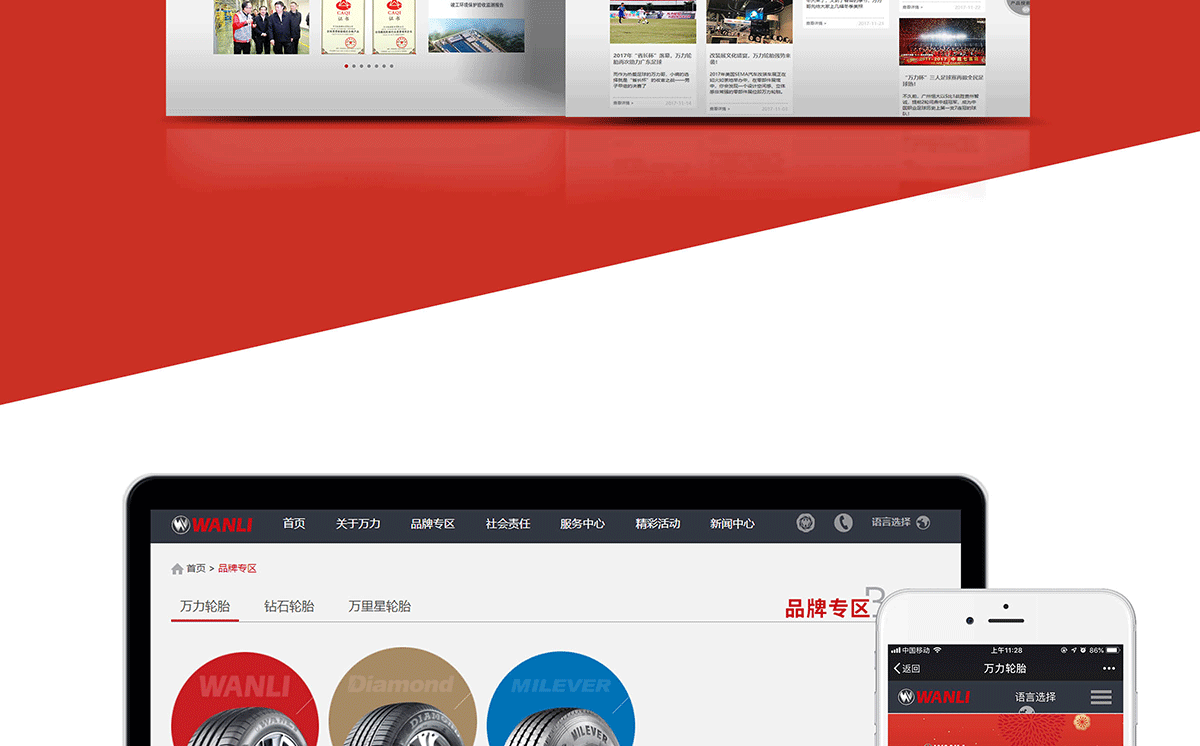Open the 新闻中心 navigation item
The width and height of the screenshot is (1200, 746).
(733, 524)
